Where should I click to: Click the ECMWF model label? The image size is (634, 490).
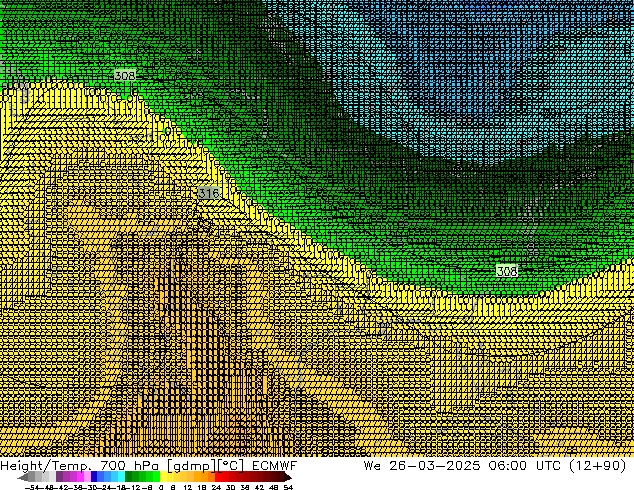(x=275, y=465)
